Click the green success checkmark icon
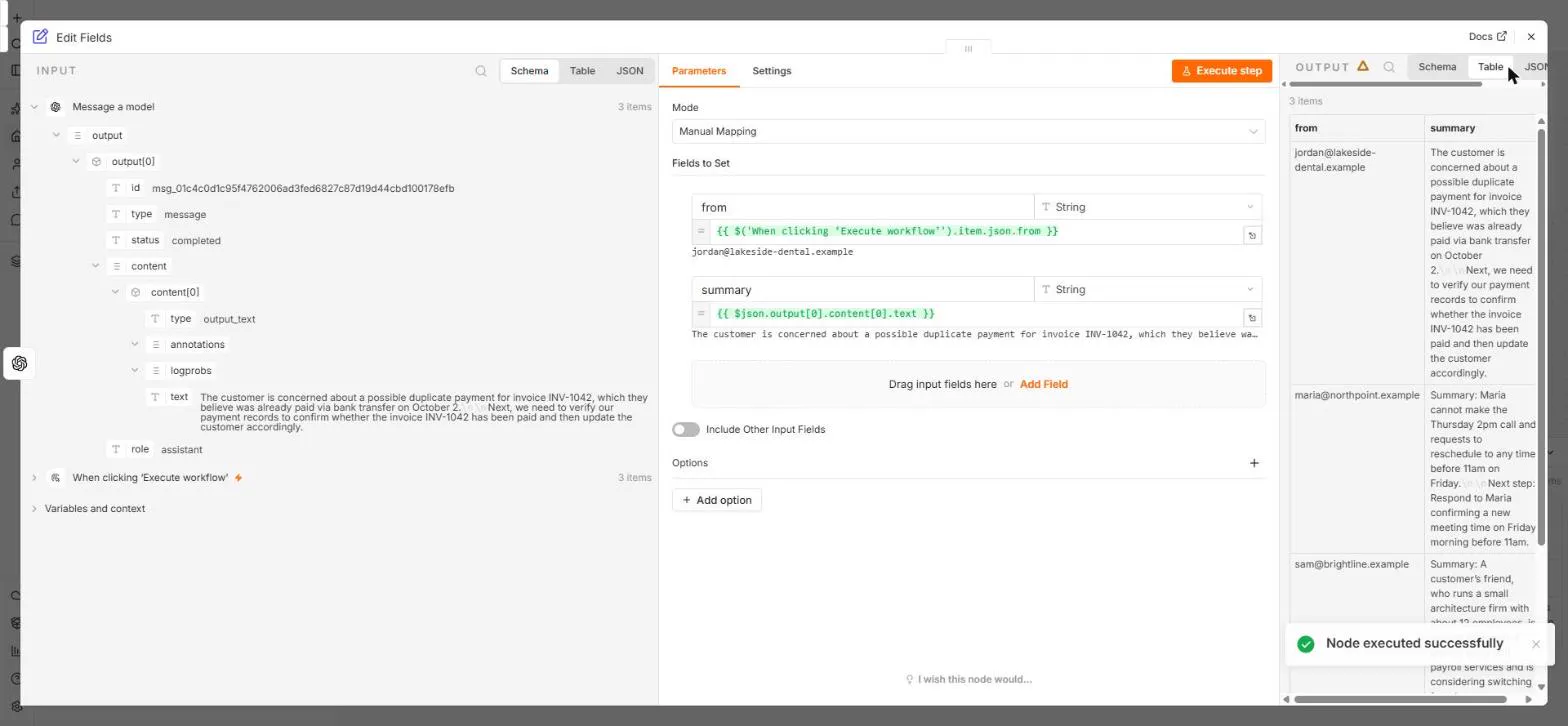1568x726 pixels. click(x=1305, y=644)
